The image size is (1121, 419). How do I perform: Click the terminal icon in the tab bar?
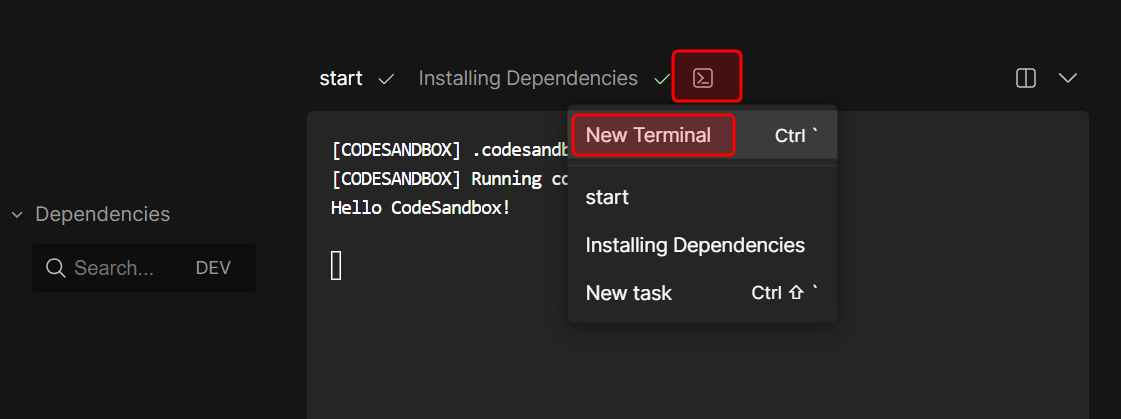tap(704, 78)
